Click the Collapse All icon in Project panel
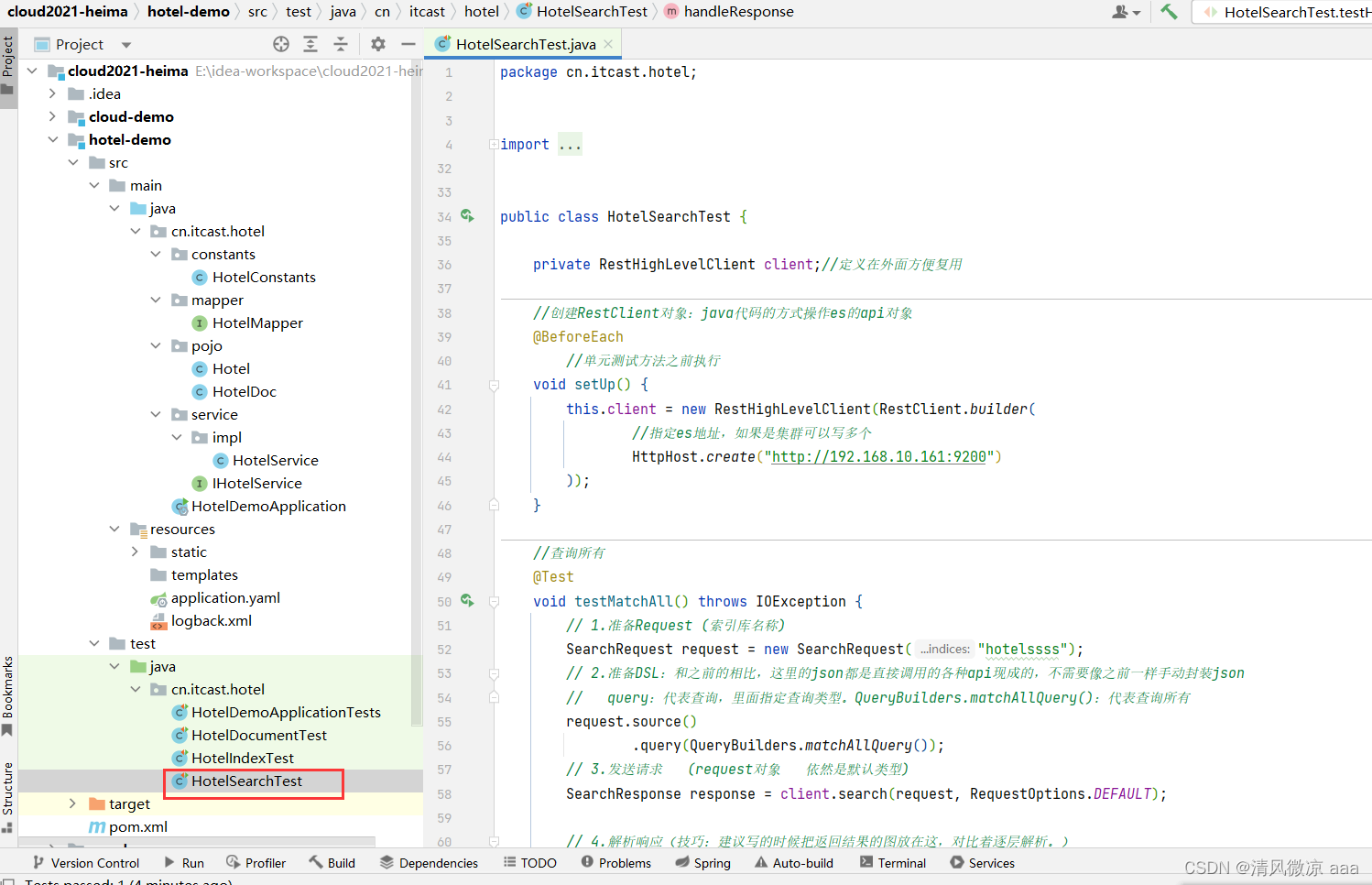Screen dimensions: 1372x885 point(341,44)
